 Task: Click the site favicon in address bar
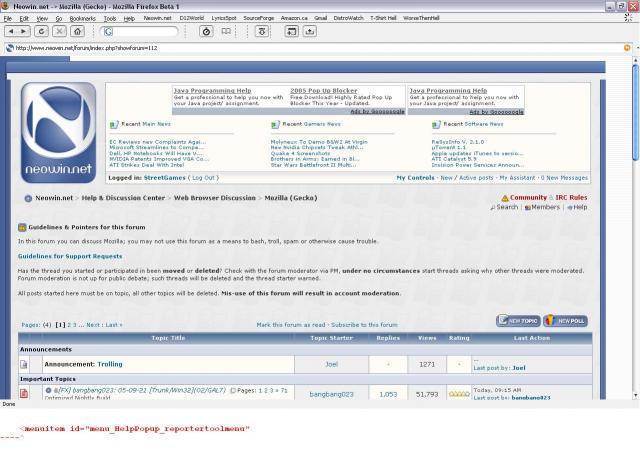pyautogui.click(x=10, y=48)
